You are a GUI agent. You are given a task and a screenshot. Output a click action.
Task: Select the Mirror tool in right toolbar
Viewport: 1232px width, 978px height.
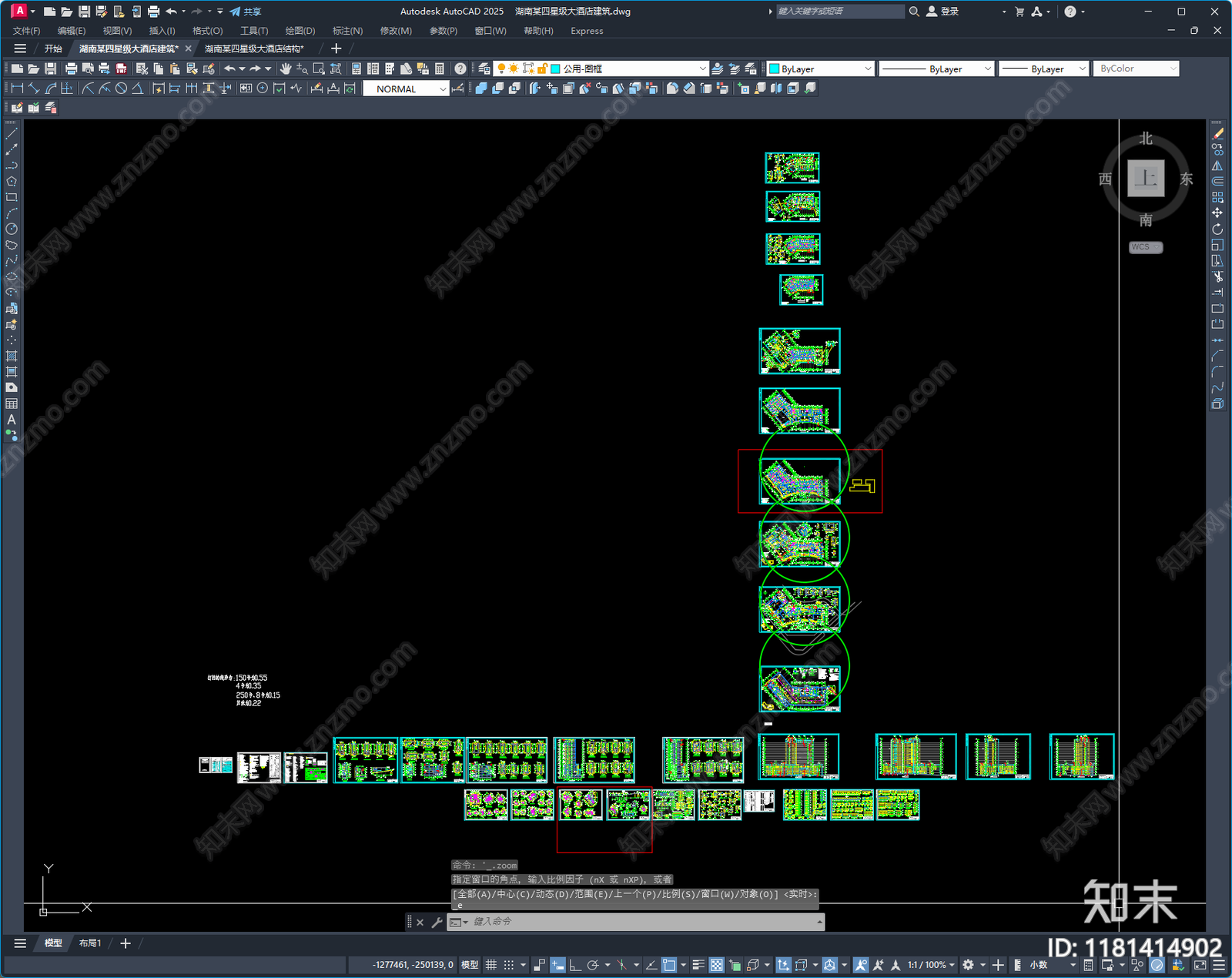[1217, 166]
